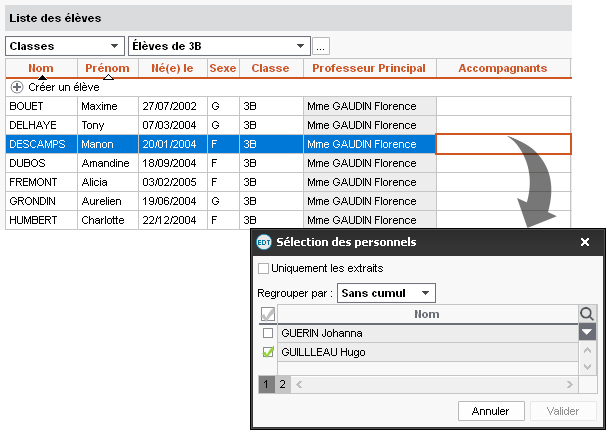606x430 pixels.
Task: Click birth date 22/12/2004
Action: 169,220
